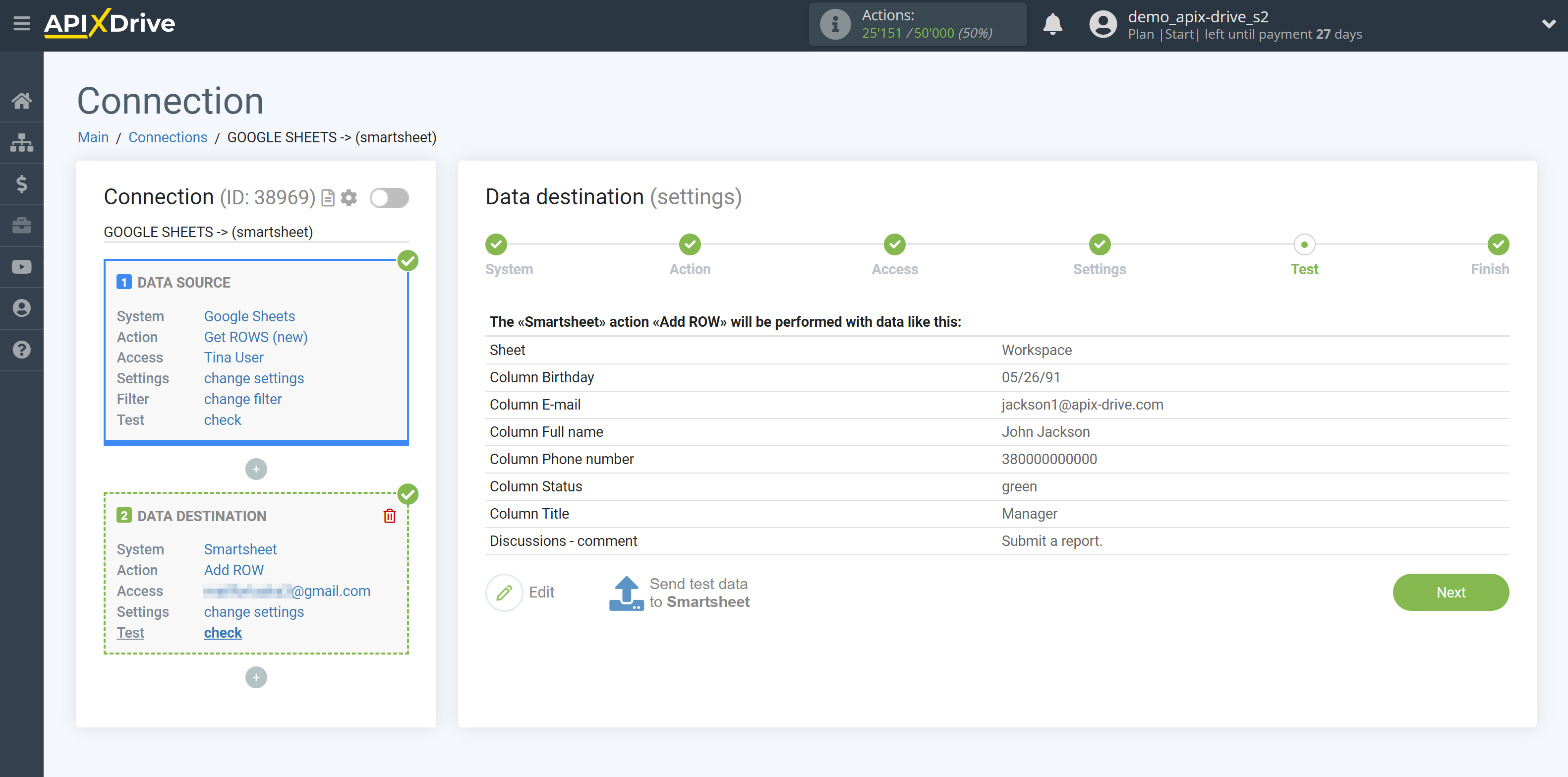Click the Edit pencil icon

click(505, 592)
